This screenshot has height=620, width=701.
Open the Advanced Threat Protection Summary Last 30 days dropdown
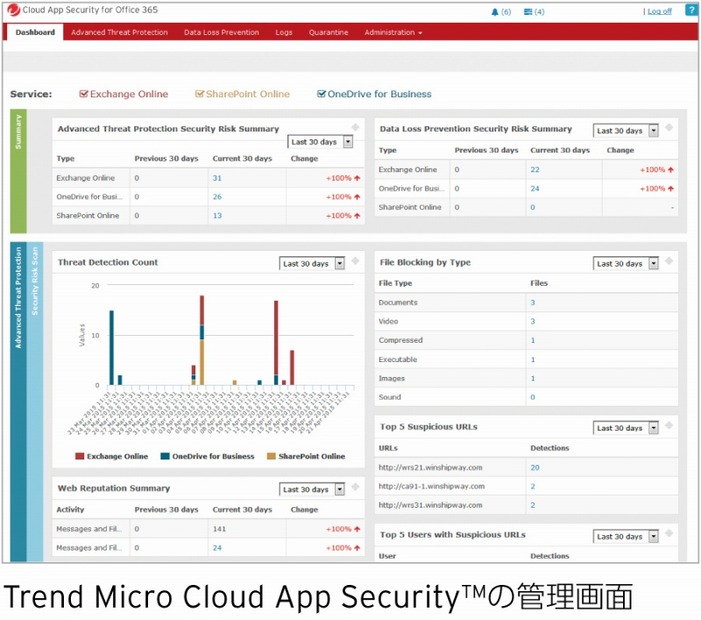[320, 142]
